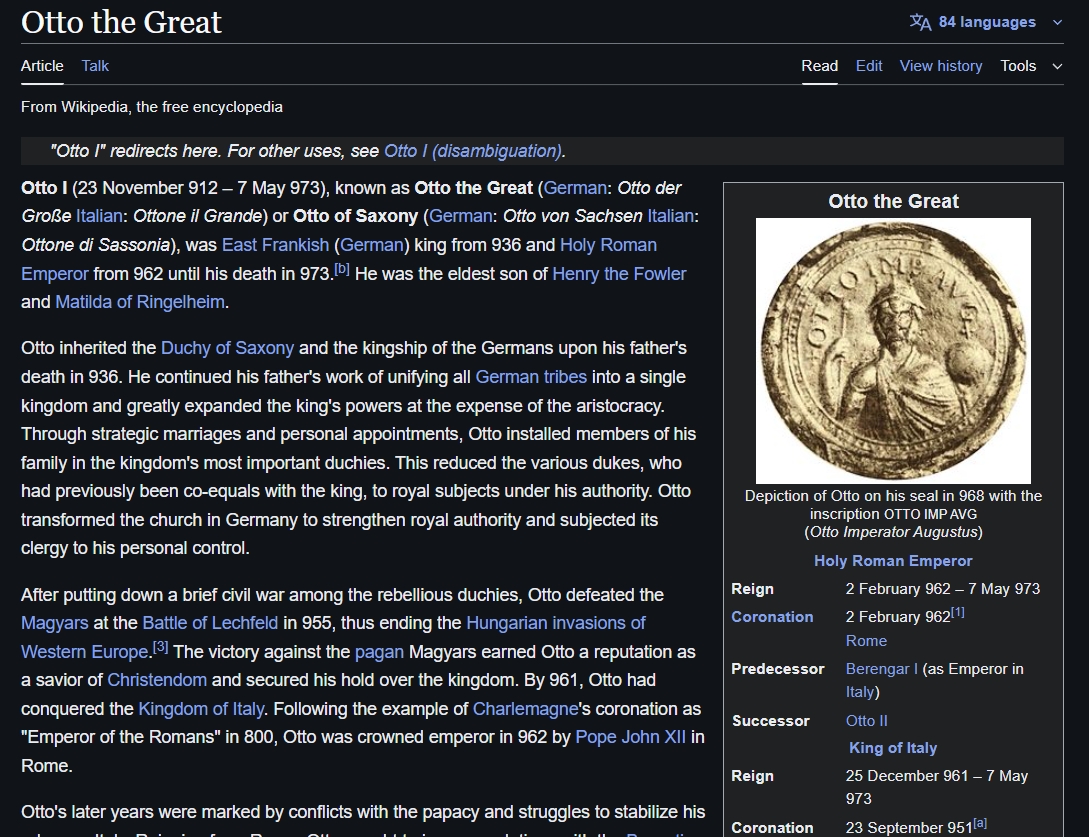Expand the languages chevron arrow
The image size is (1089, 837).
(x=1057, y=22)
